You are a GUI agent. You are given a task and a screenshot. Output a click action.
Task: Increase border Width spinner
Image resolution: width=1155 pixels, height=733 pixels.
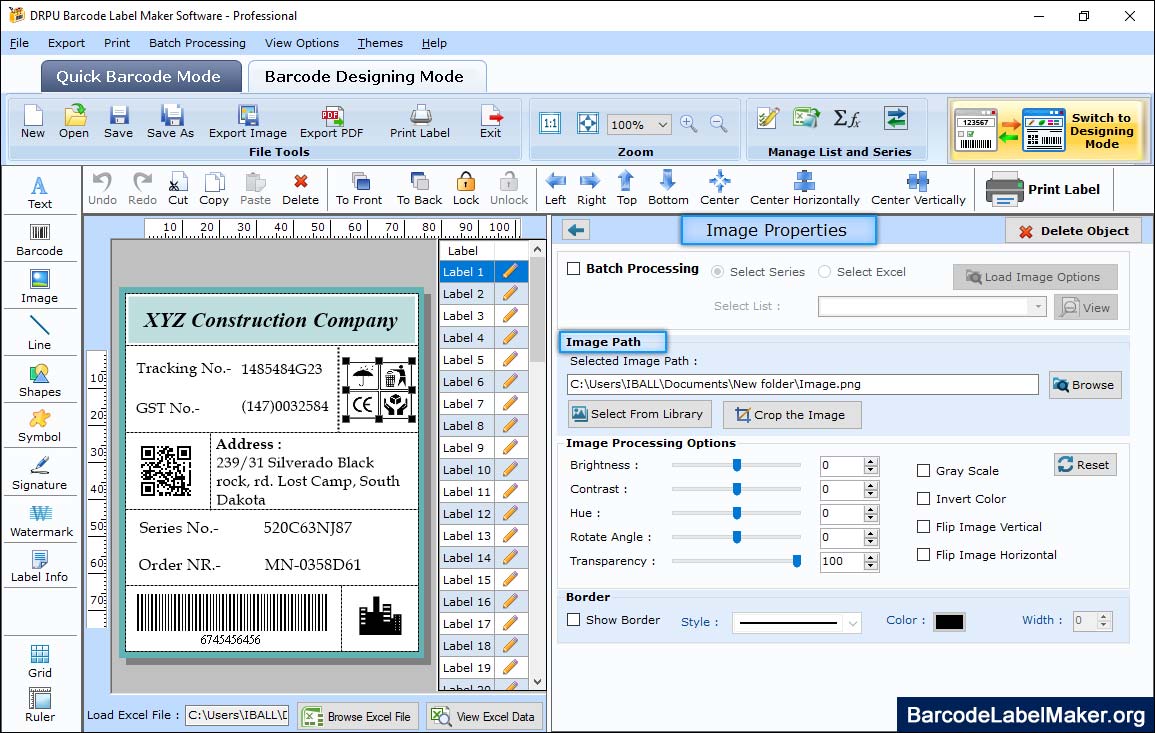coord(1103,617)
